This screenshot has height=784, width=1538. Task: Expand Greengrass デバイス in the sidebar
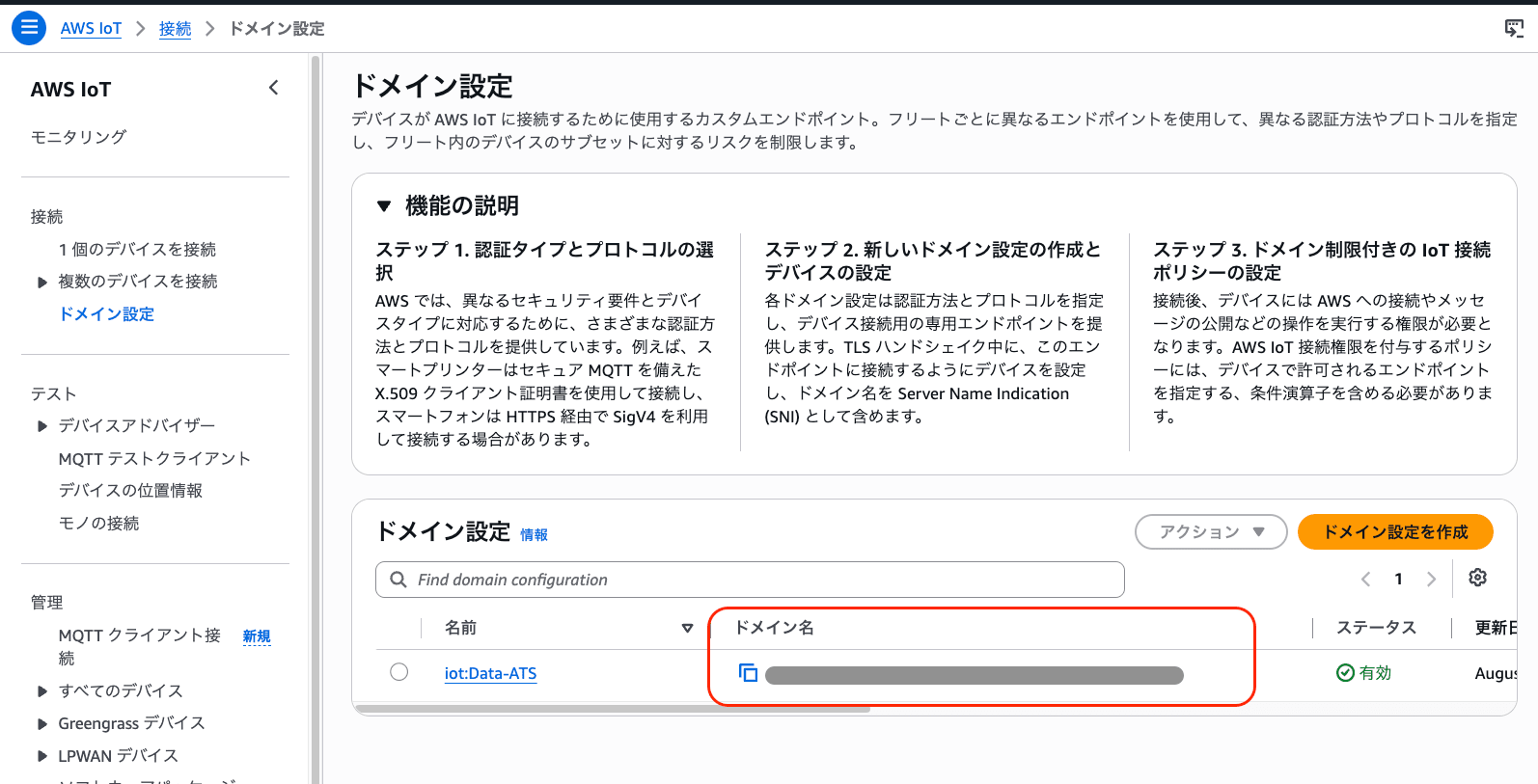click(x=41, y=724)
